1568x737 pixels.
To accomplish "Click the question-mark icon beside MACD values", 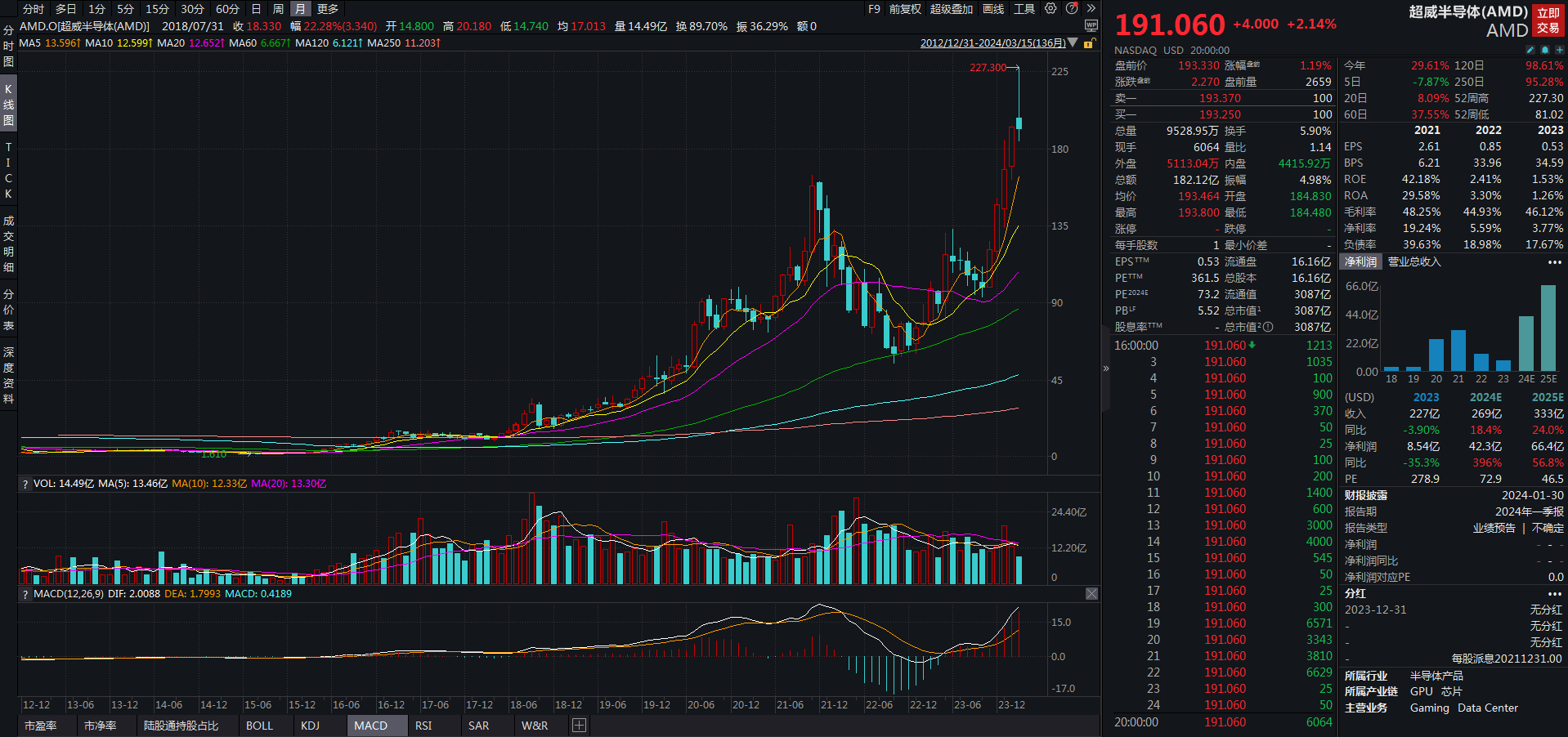I will [x=25, y=594].
